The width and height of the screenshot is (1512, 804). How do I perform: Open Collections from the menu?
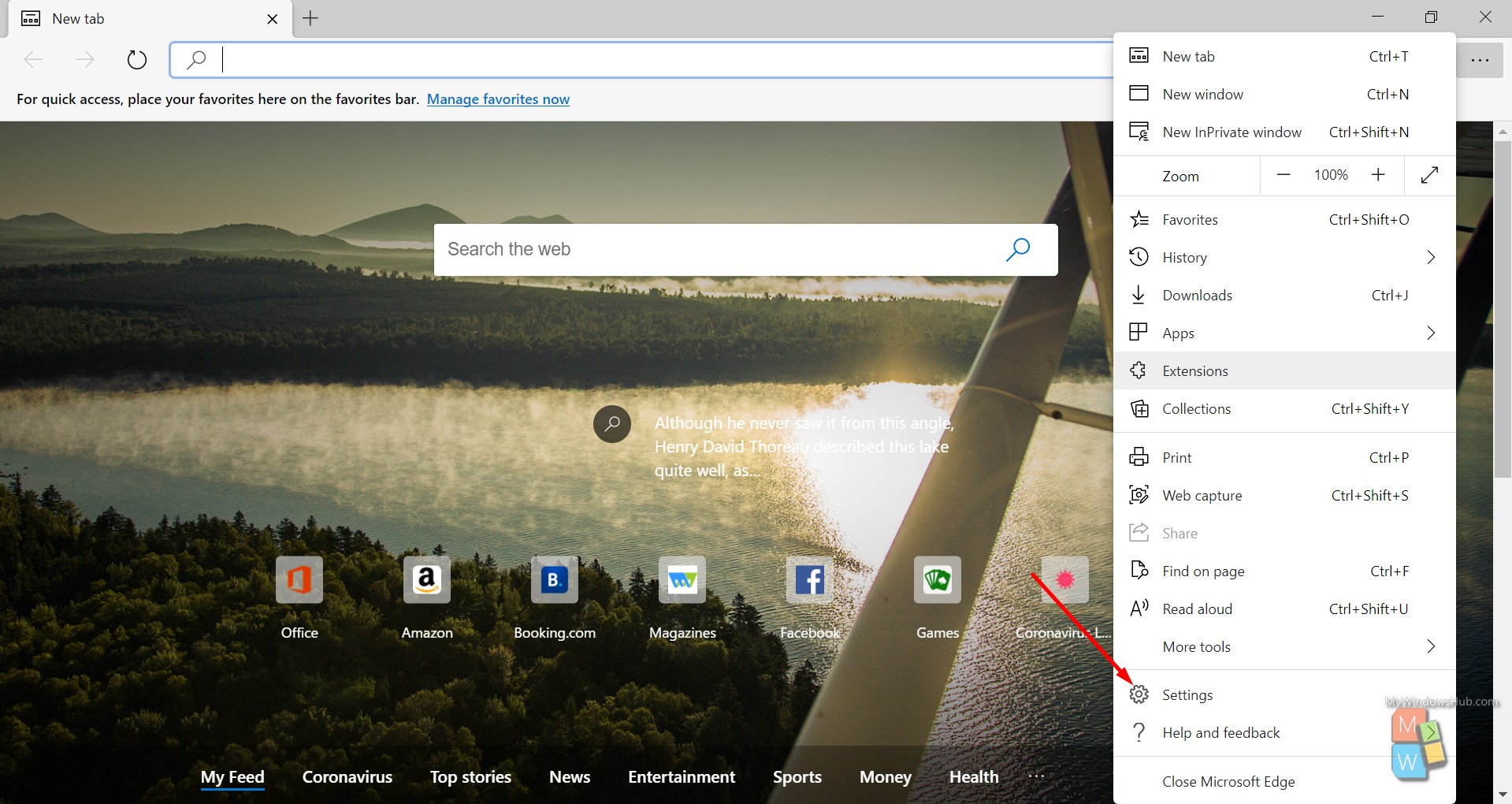click(1197, 408)
